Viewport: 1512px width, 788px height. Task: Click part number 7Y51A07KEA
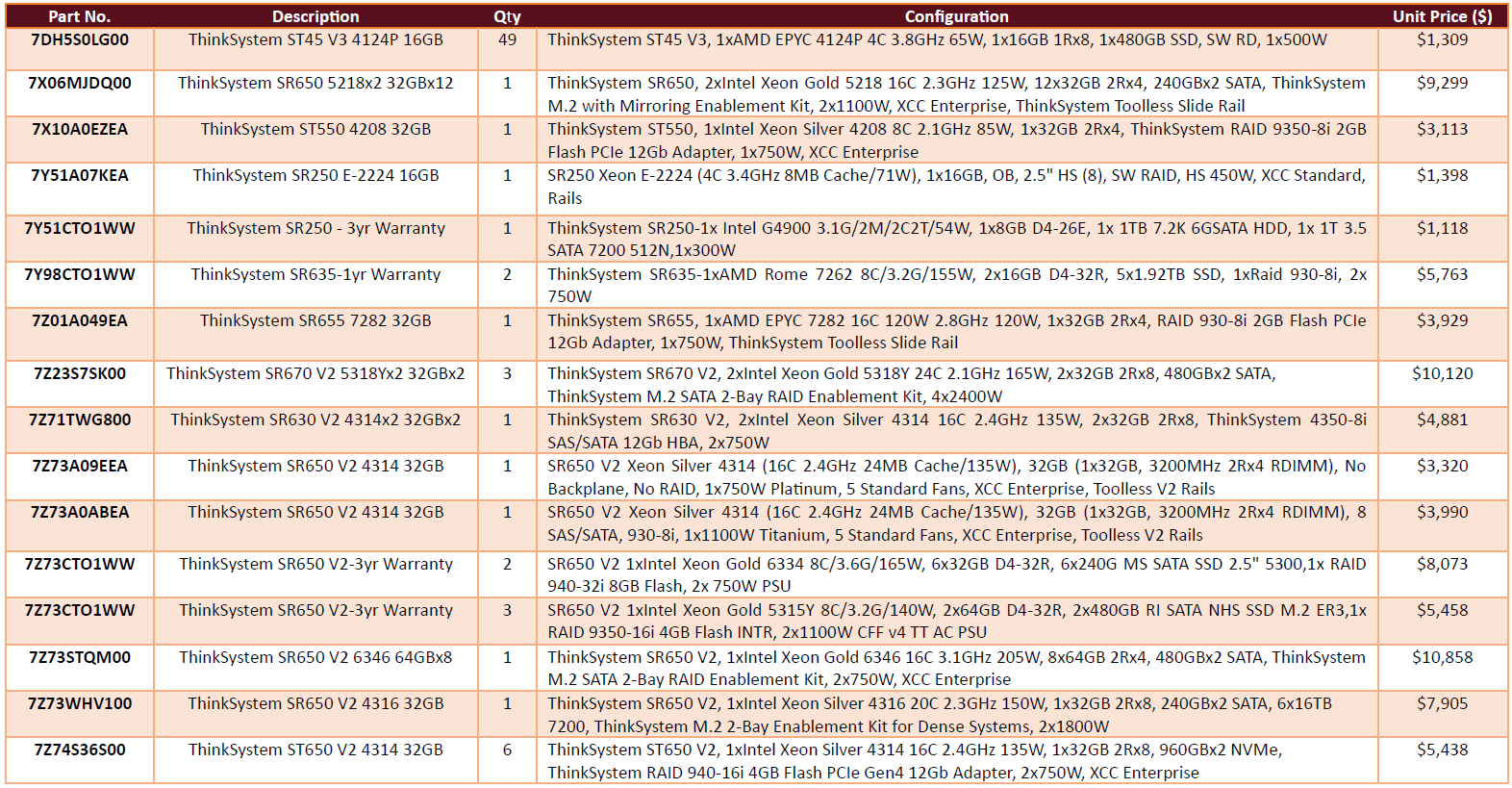[80, 175]
